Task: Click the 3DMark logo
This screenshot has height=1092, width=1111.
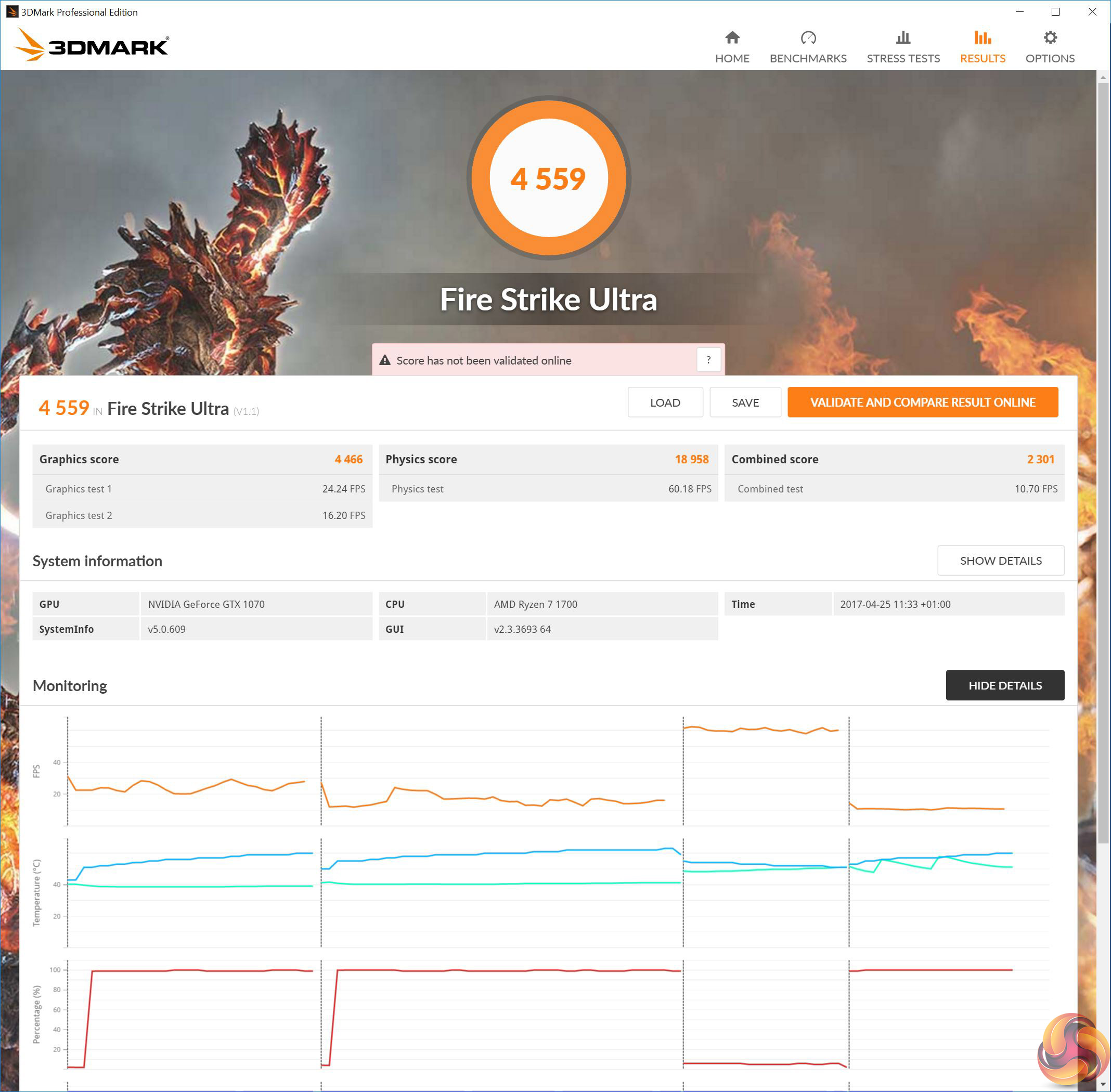Action: [92, 45]
